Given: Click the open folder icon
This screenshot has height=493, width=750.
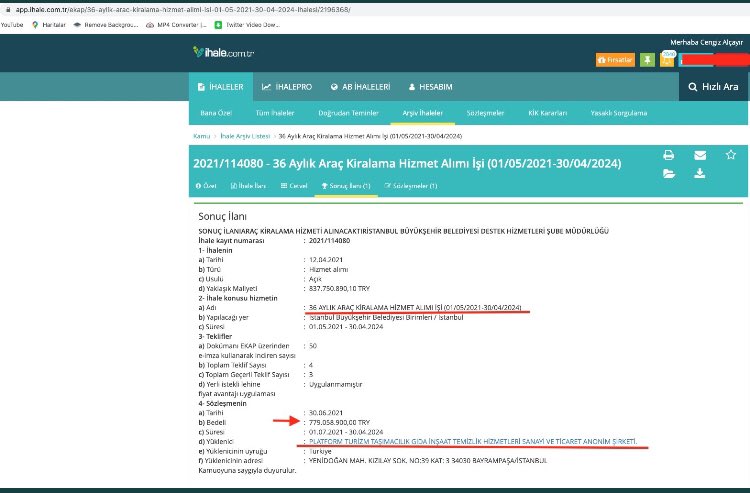Looking at the screenshot, I should point(669,174).
